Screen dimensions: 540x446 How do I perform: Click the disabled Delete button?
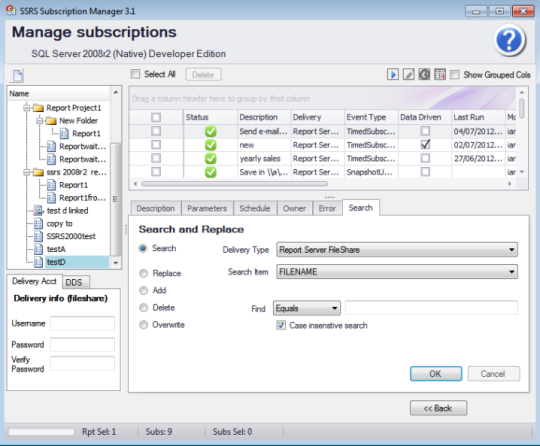tap(203, 74)
